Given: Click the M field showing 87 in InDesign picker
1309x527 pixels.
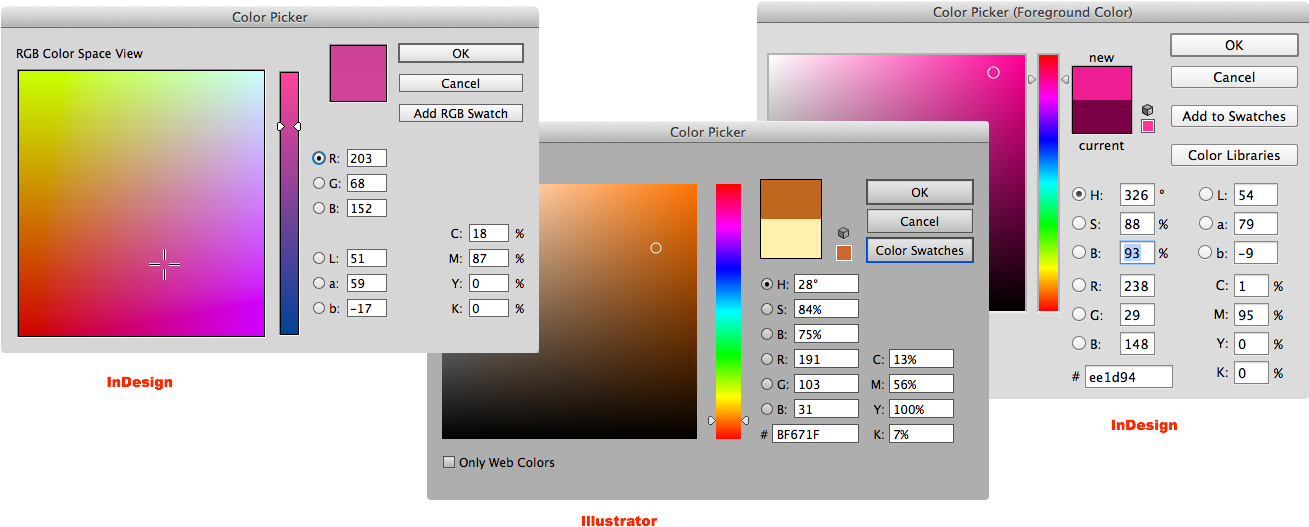Looking at the screenshot, I should [x=488, y=258].
